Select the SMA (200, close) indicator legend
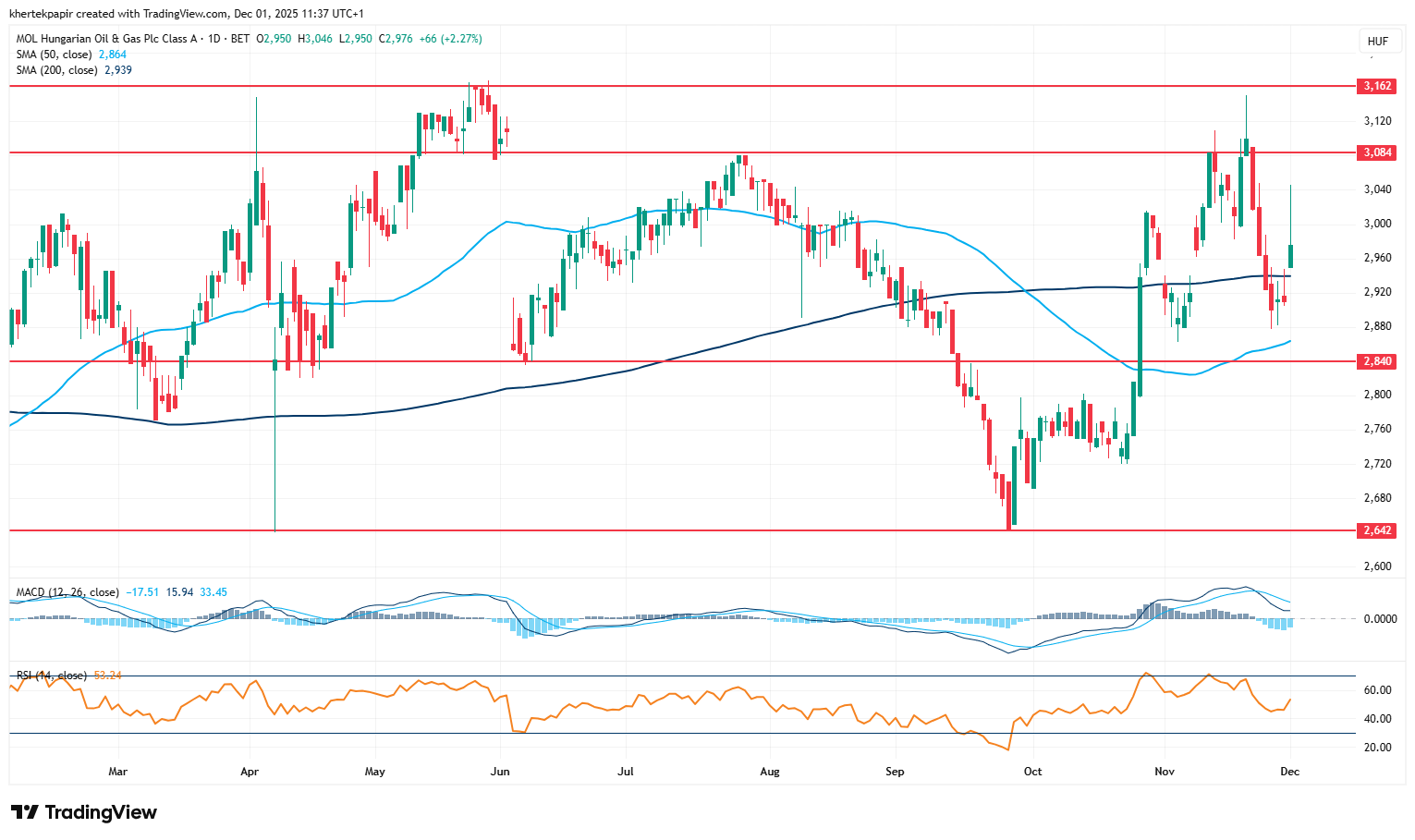Screen dimensions: 1415x840 point(56,70)
